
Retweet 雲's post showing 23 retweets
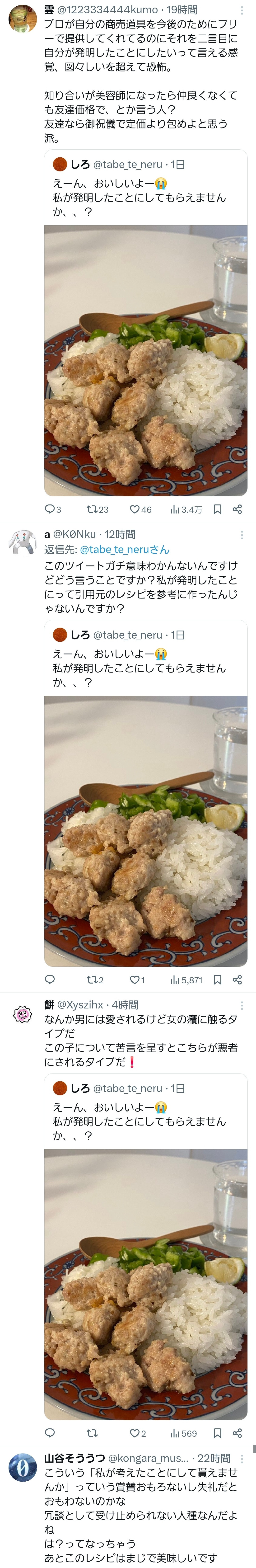pos(97,509)
